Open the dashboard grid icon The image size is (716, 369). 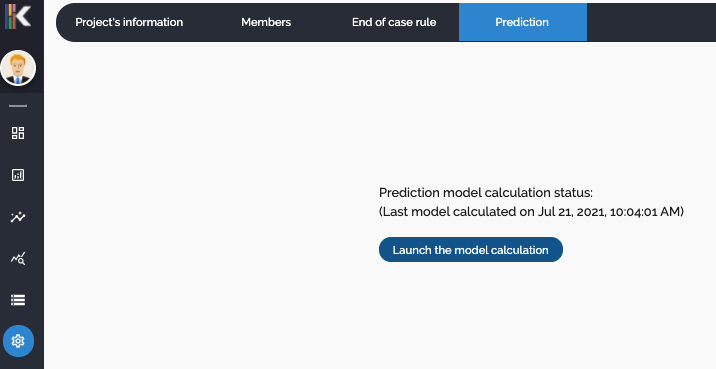click(x=18, y=133)
